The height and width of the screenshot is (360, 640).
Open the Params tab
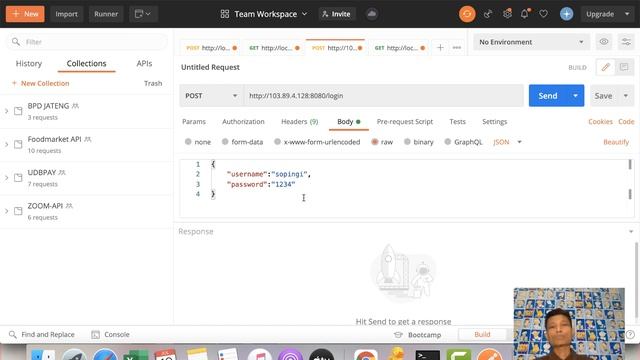coord(194,122)
